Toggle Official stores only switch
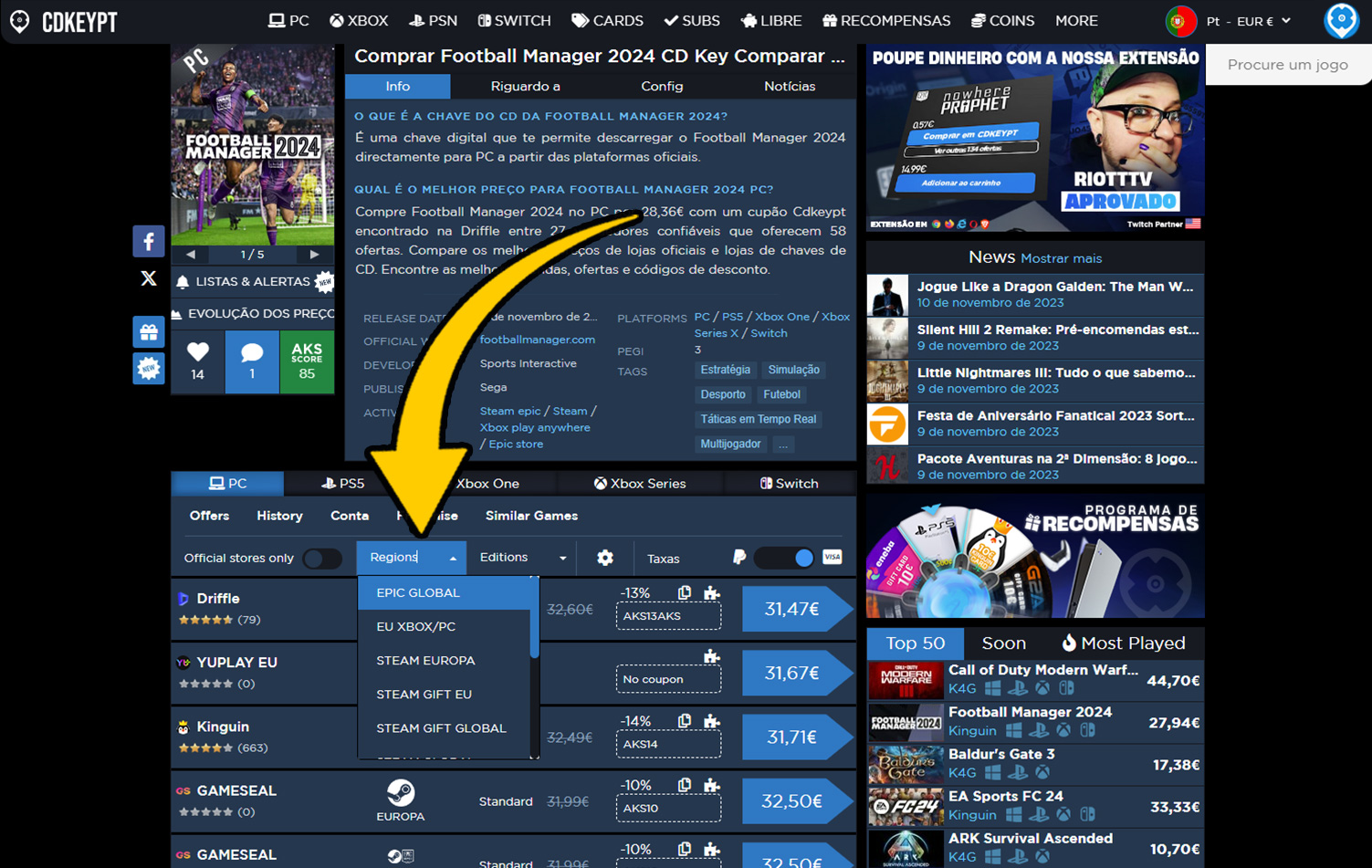Image resolution: width=1372 pixels, height=868 pixels. coord(322,558)
